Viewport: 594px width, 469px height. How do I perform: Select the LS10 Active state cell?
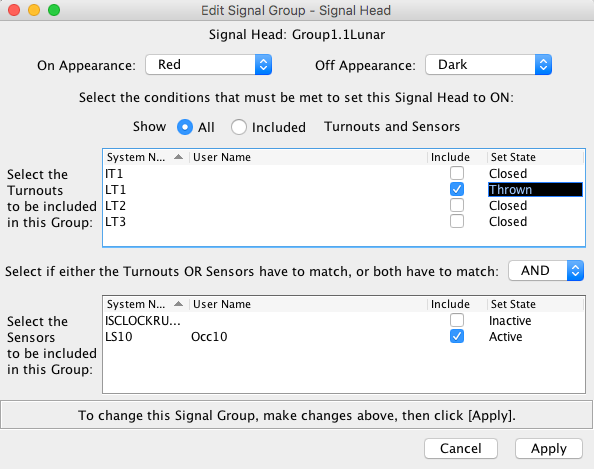pyautogui.click(x=535, y=336)
